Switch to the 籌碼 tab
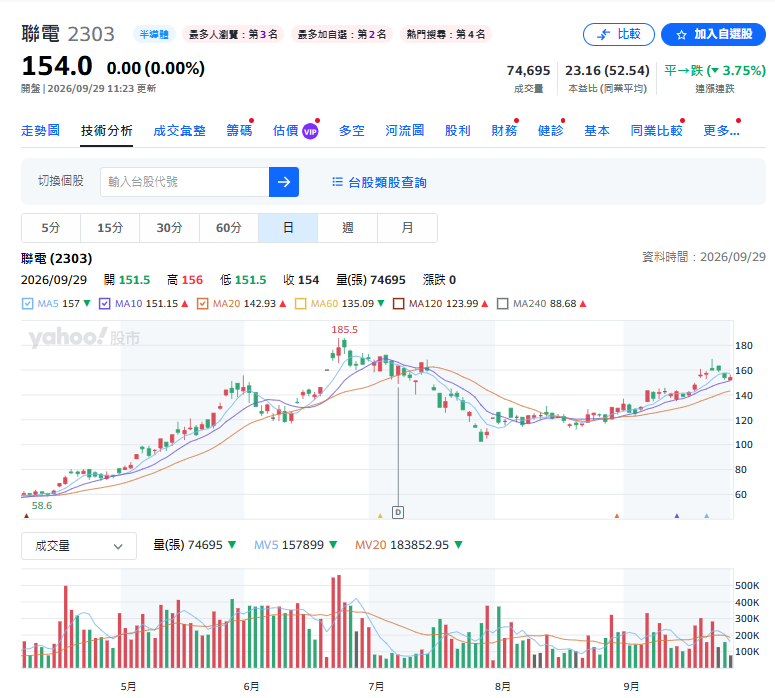This screenshot has height=698, width=775. pyautogui.click(x=239, y=131)
